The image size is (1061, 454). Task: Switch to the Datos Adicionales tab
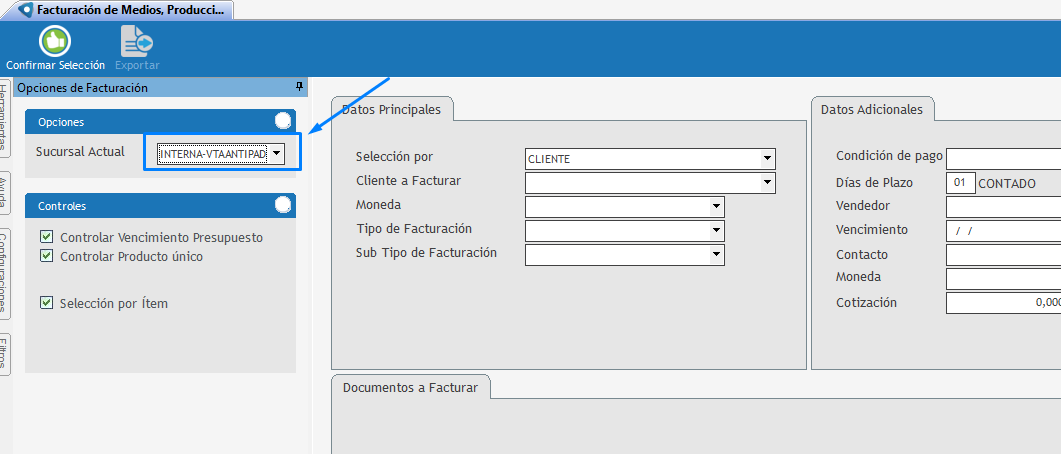[871, 110]
